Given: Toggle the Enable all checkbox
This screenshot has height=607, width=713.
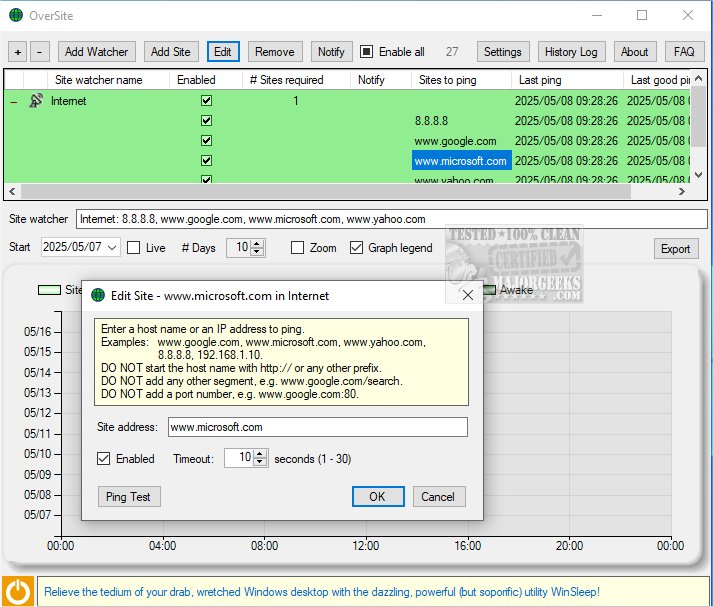Looking at the screenshot, I should 367,52.
